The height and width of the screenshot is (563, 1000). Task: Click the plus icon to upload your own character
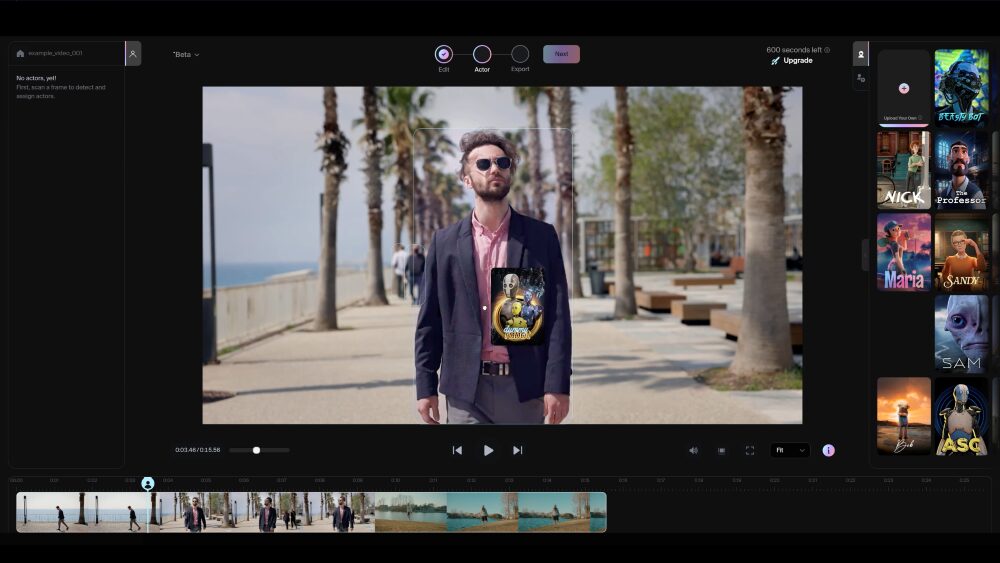pyautogui.click(x=904, y=88)
